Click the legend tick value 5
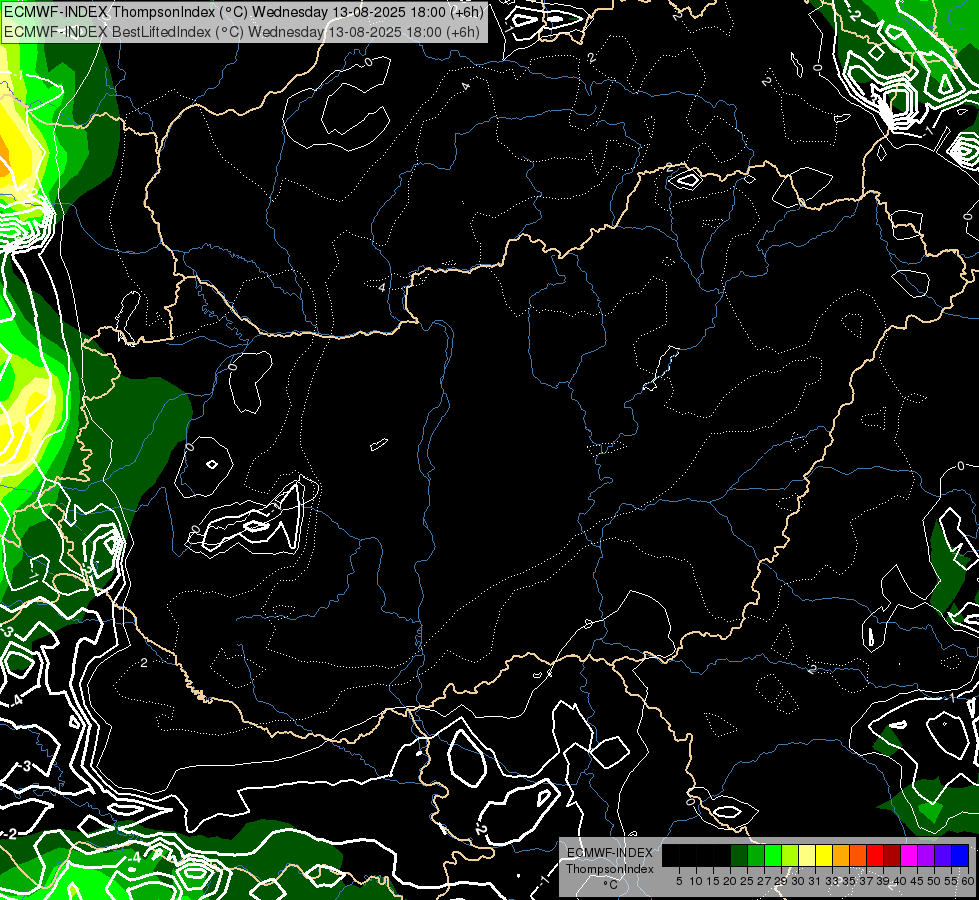Screen dimensions: 979x900 679,881
